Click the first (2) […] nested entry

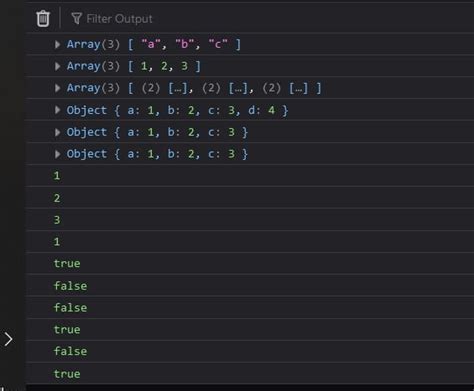point(164,88)
